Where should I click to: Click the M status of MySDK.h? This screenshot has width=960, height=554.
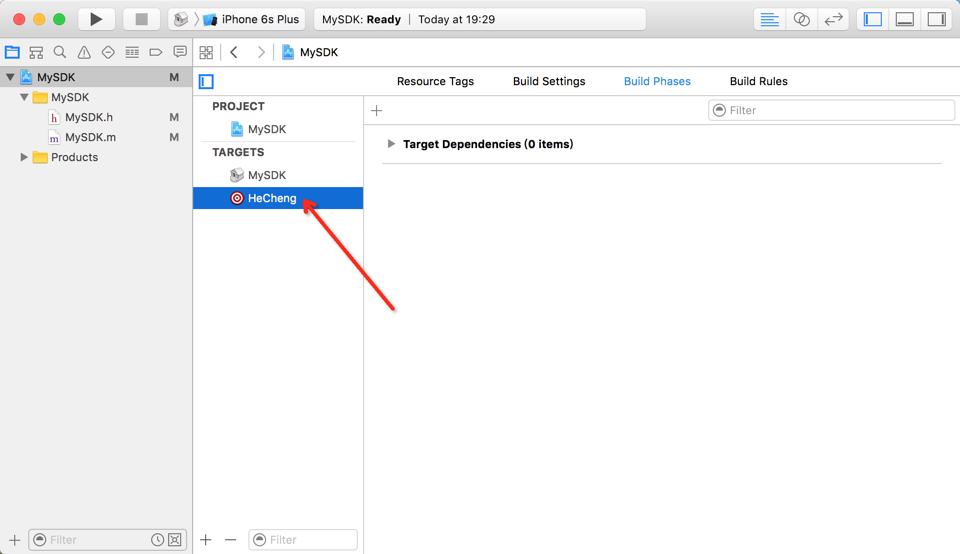pyautogui.click(x=174, y=118)
